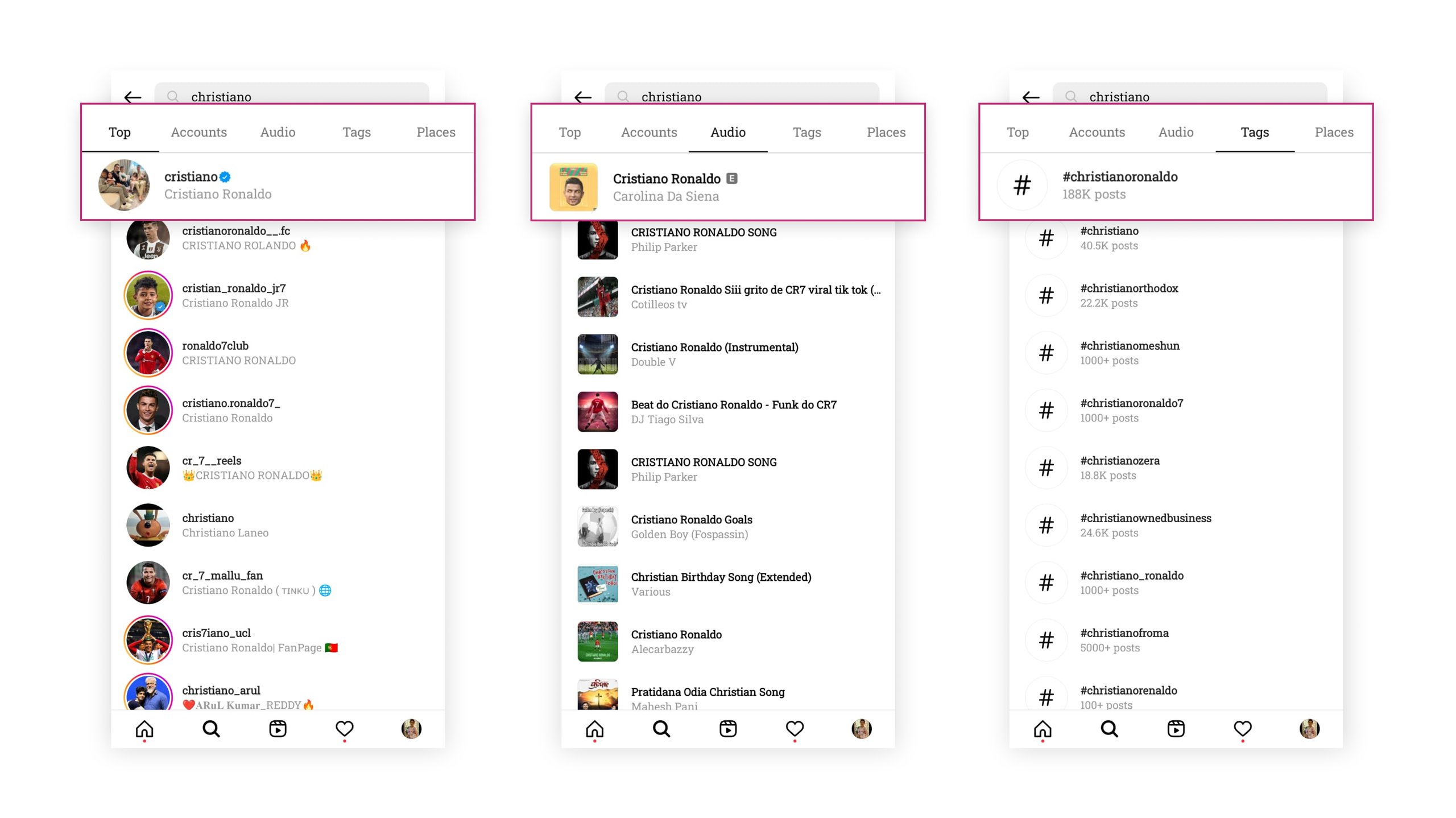Select the Top tab on first screen
Screen dimensions: 1456x818
[x=119, y=130]
